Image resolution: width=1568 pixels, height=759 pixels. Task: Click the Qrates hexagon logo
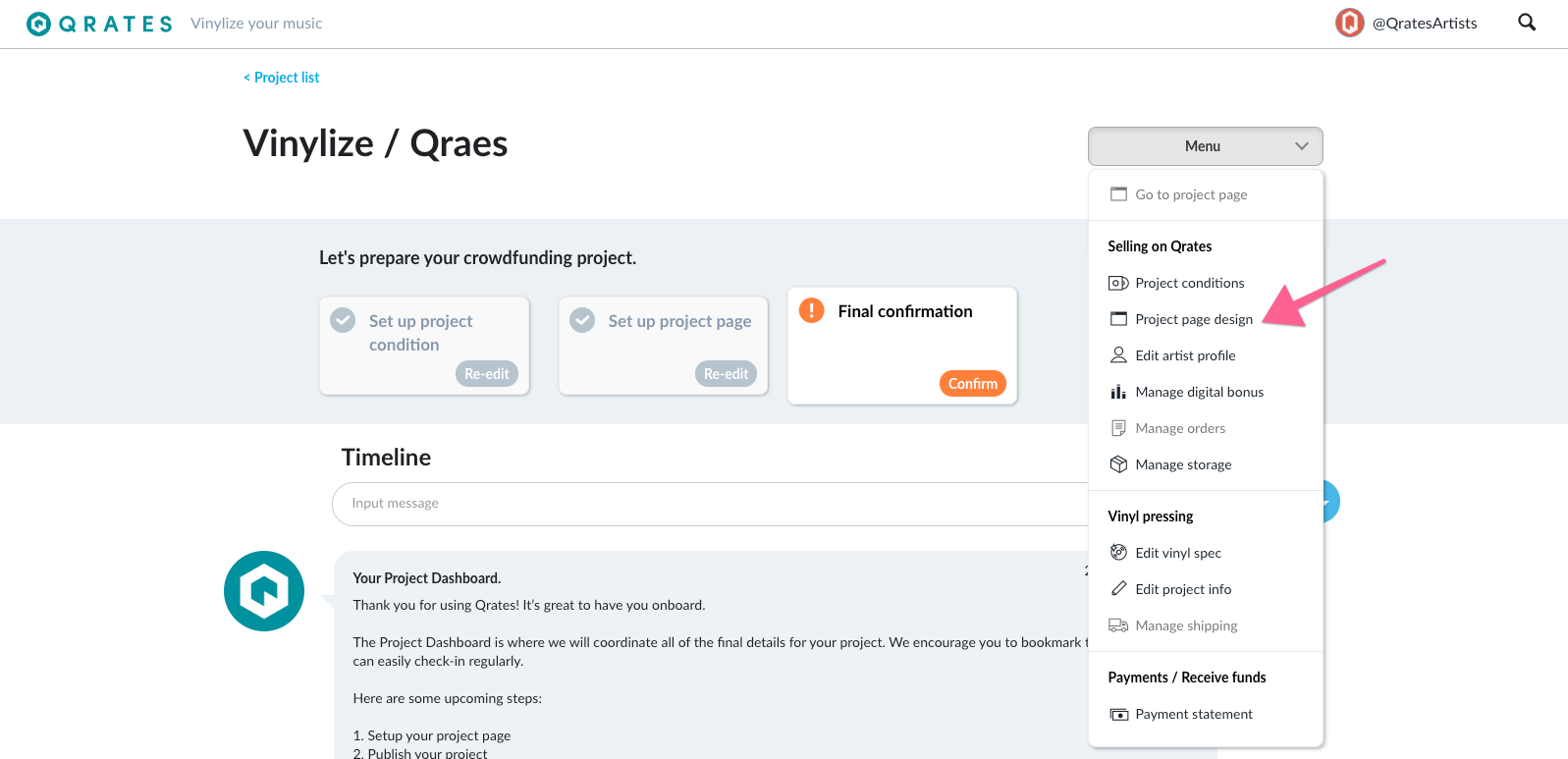click(x=38, y=24)
